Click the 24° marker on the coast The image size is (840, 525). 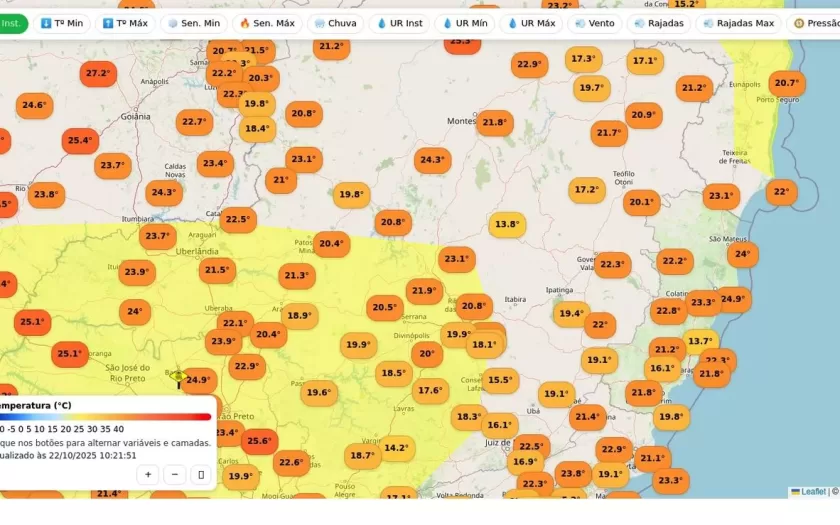click(742, 254)
